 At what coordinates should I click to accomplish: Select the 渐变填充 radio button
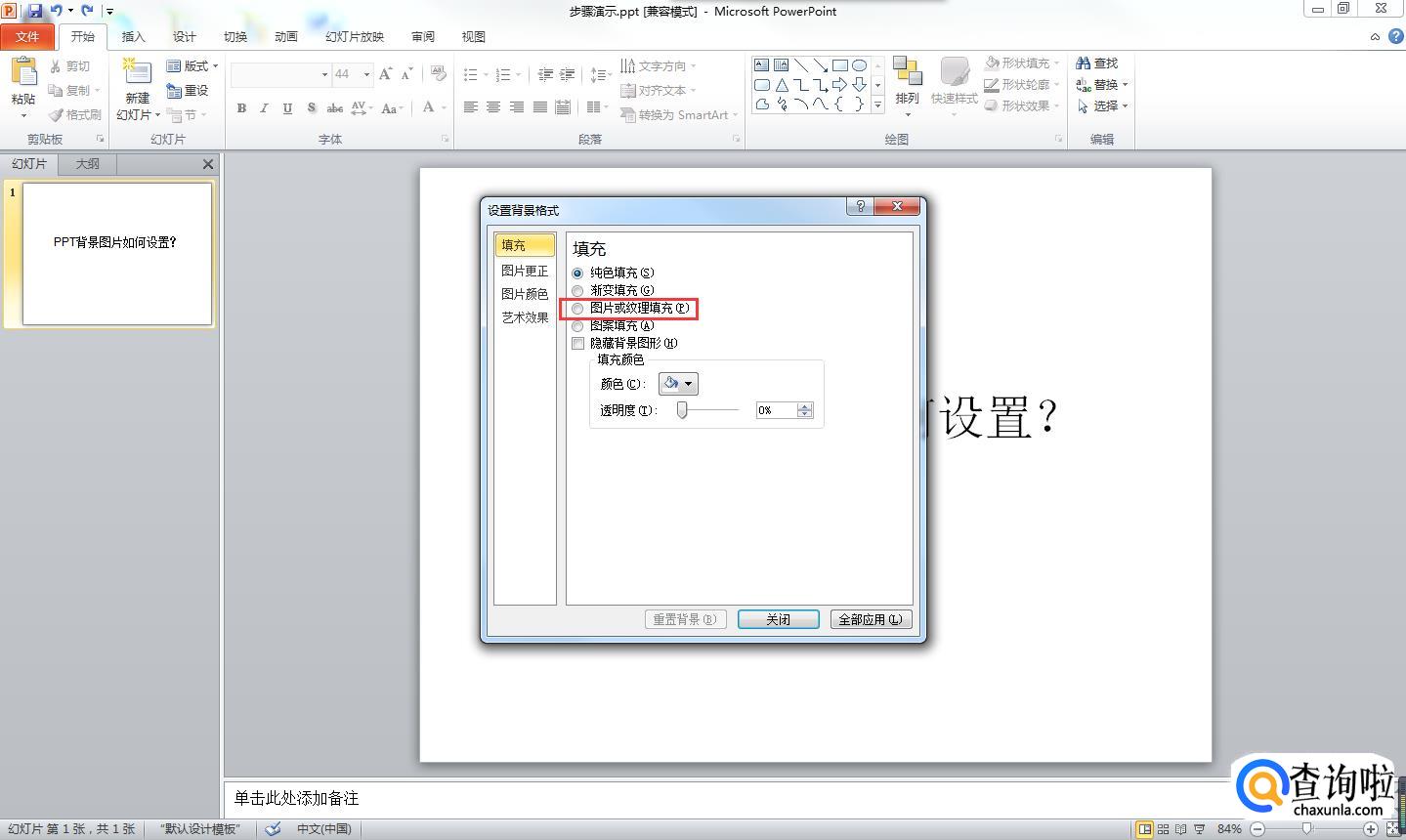pyautogui.click(x=577, y=291)
